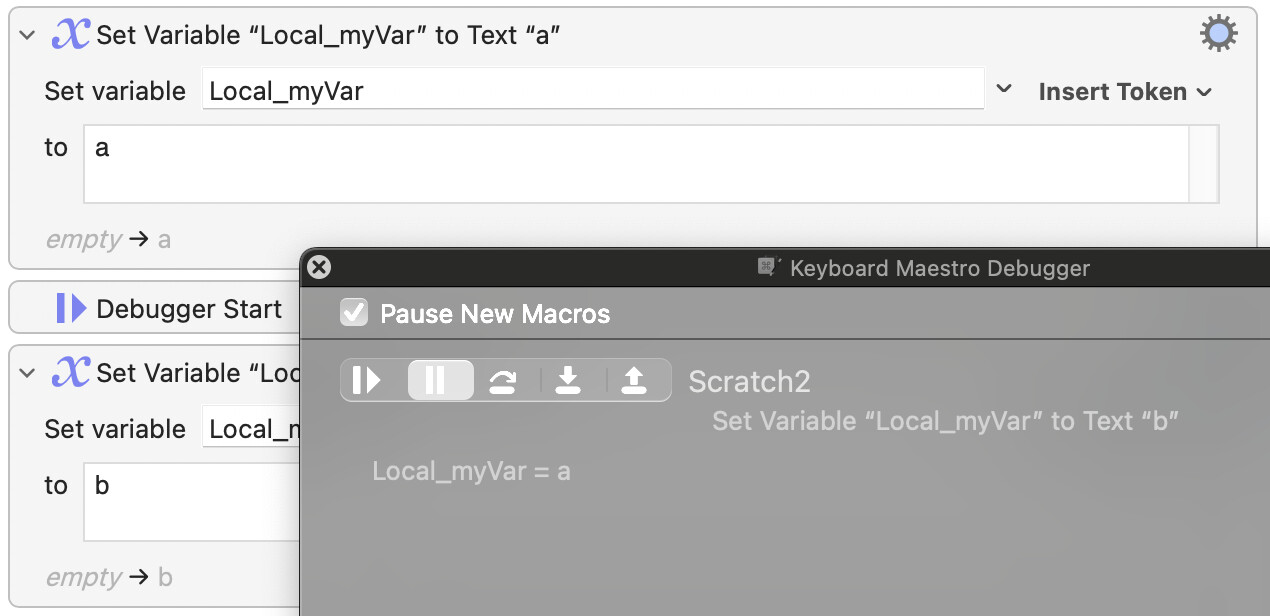
Task: Open the action gear menu
Action: (1218, 34)
